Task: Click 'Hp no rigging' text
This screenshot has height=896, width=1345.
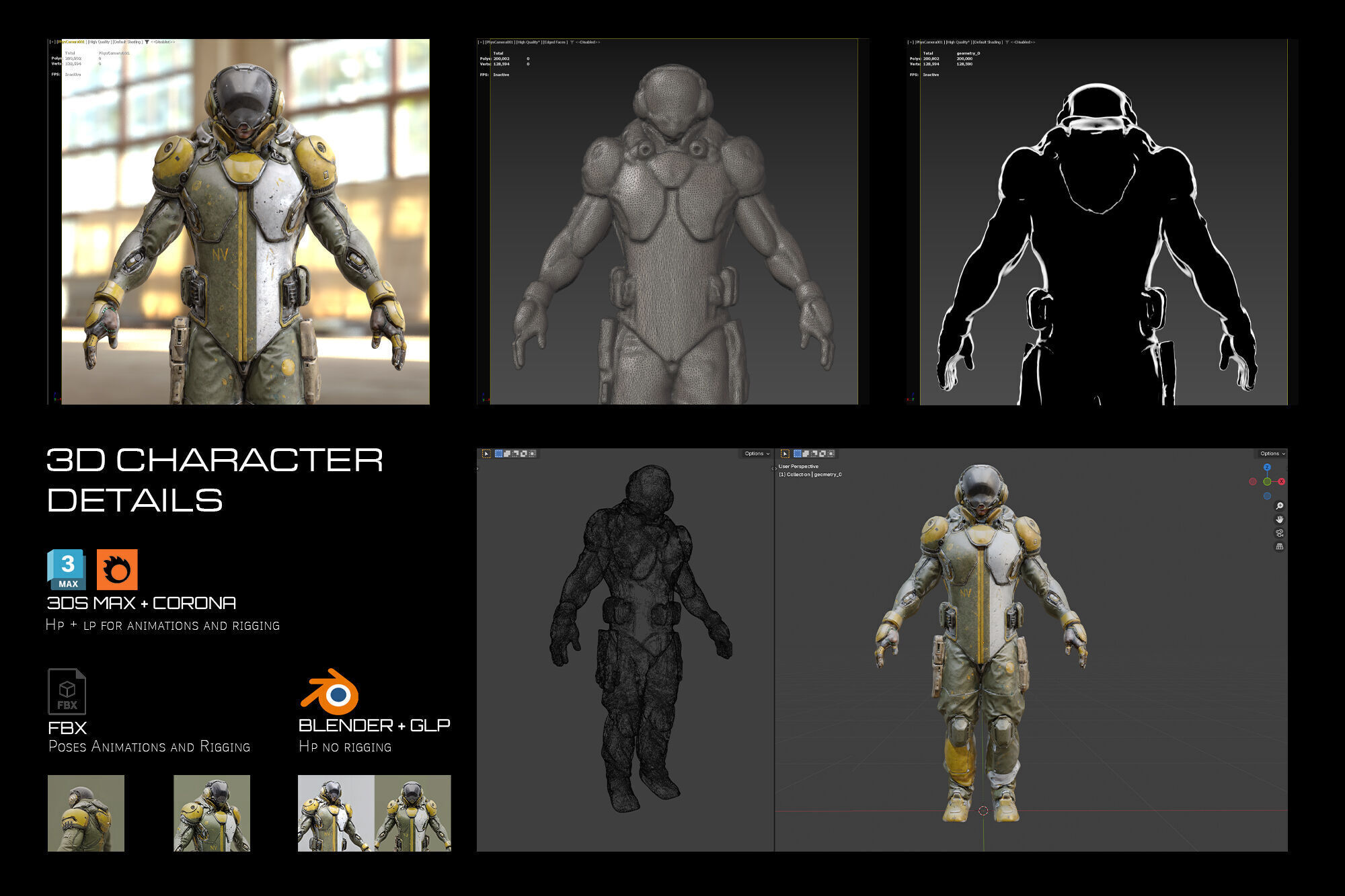Action: (x=345, y=746)
